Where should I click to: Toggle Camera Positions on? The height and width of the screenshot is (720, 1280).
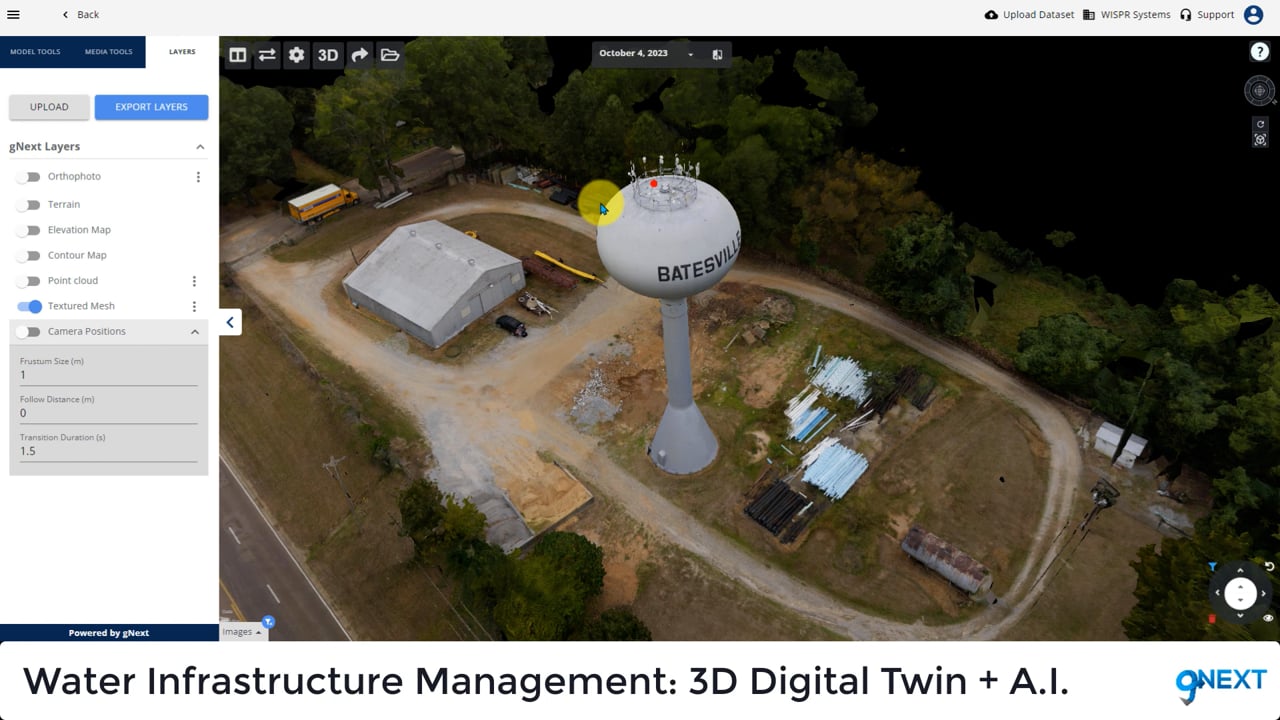point(29,332)
